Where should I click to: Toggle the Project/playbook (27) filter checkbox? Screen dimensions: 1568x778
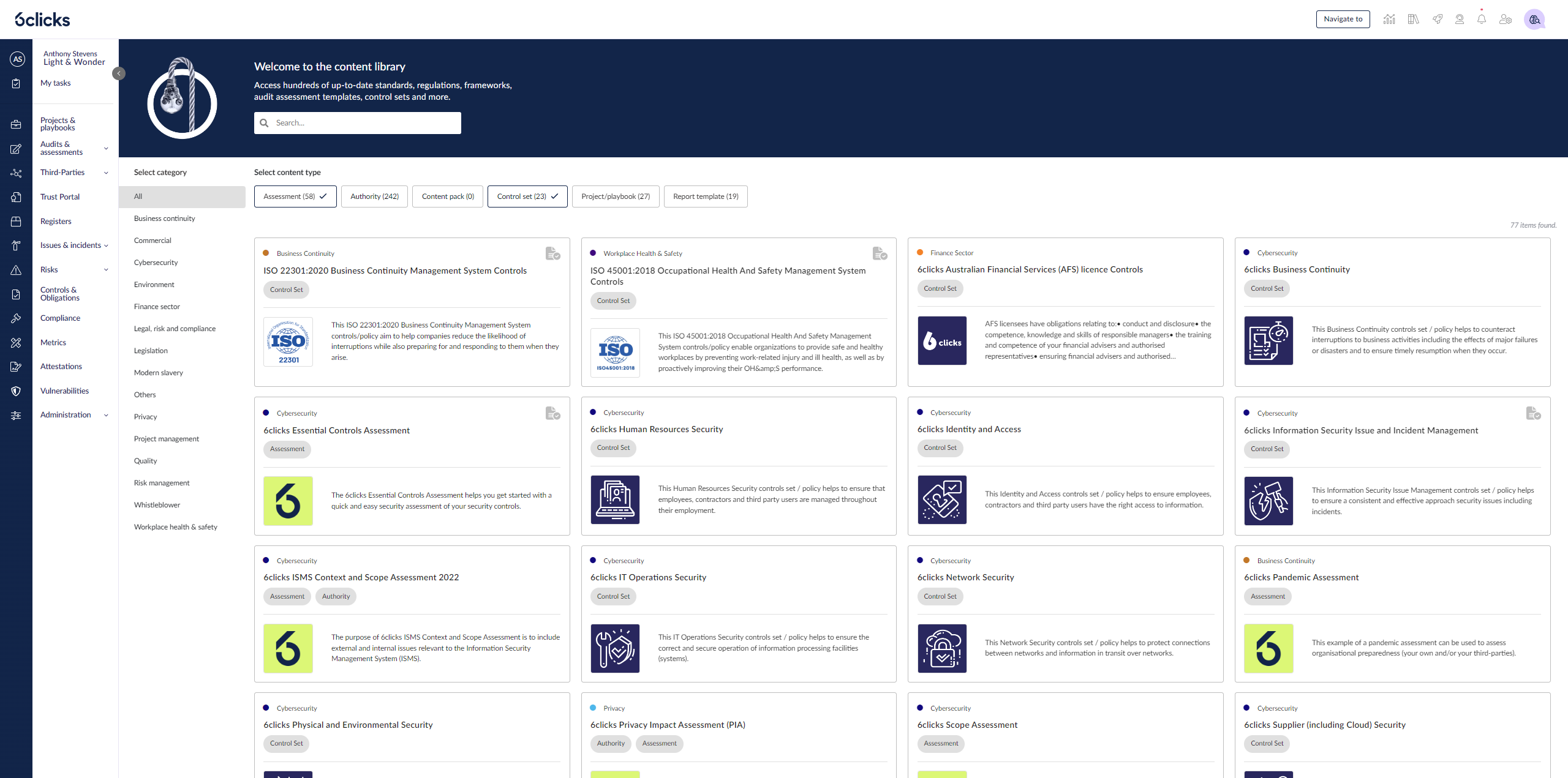615,196
